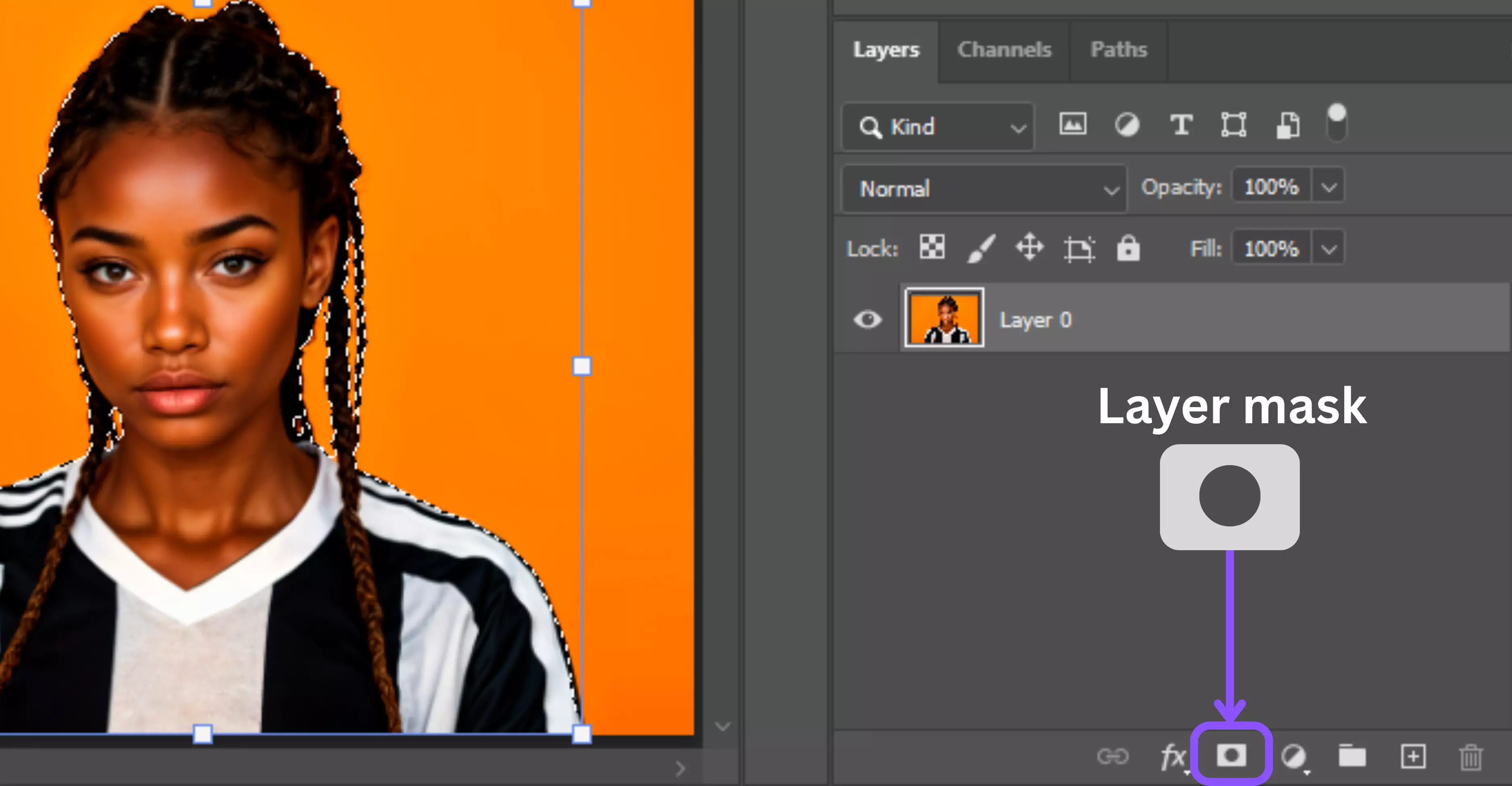Toggle lock transparent pixels
Image resolution: width=1512 pixels, height=786 pixels.
[932, 247]
